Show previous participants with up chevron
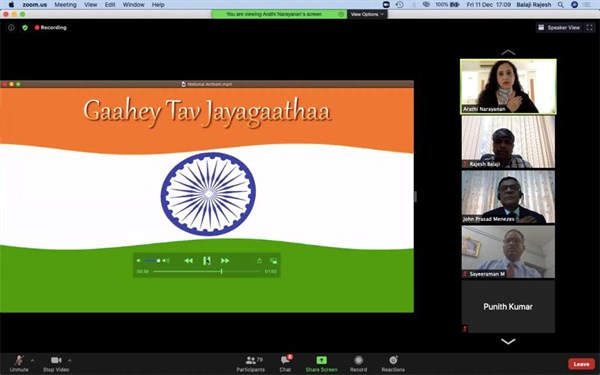The height and width of the screenshot is (375, 600). coord(508,52)
